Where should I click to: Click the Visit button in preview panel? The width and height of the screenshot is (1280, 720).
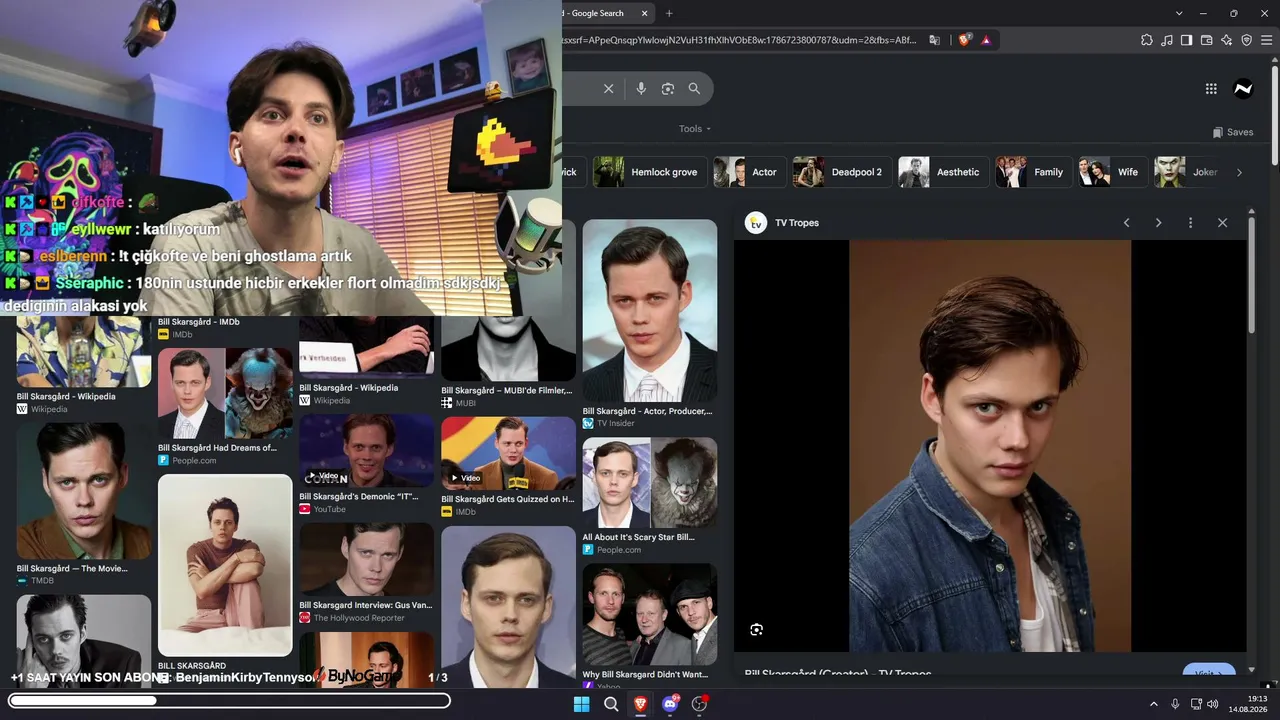pos(1208,673)
